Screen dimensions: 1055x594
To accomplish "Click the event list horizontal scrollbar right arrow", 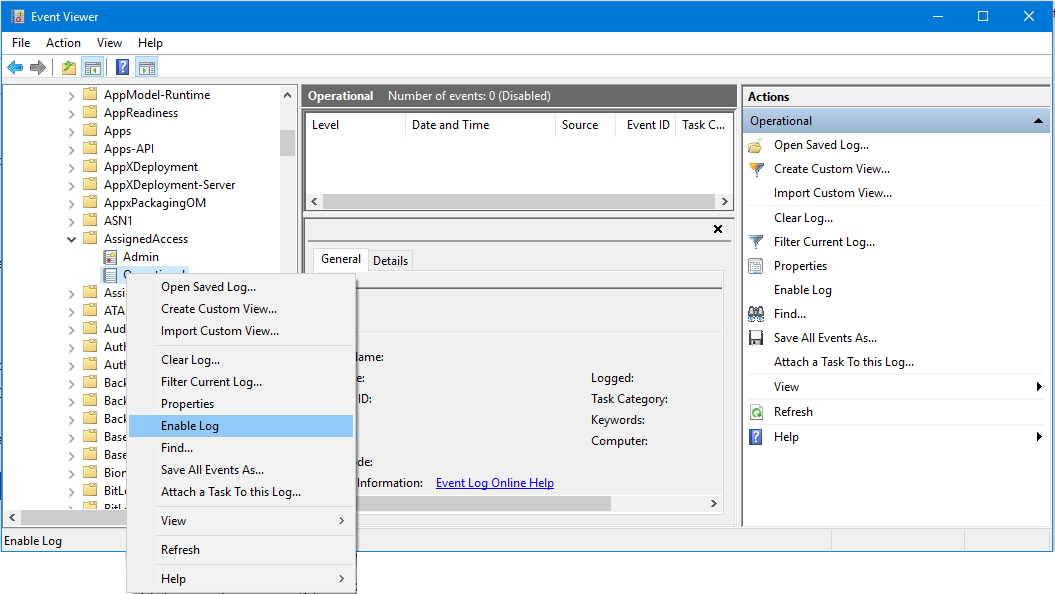I will point(725,201).
